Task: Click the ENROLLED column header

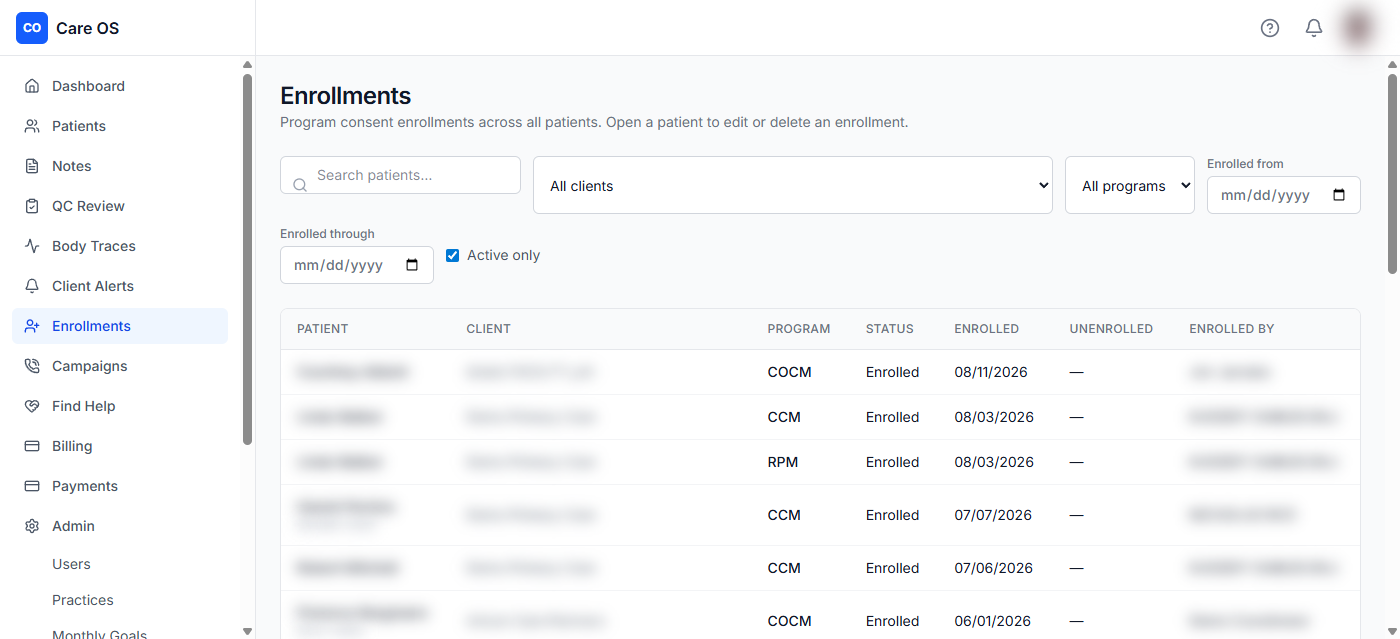Action: tap(987, 329)
